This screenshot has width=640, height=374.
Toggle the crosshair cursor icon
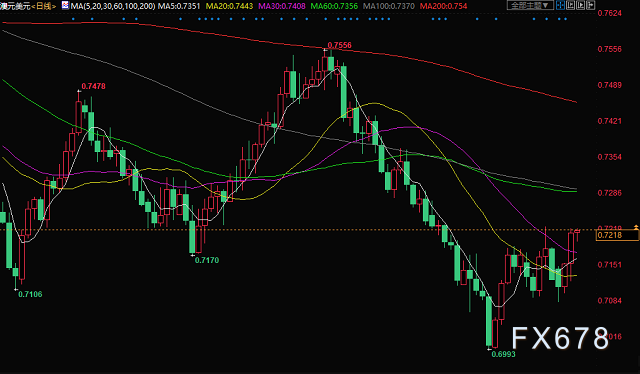coord(560,5)
